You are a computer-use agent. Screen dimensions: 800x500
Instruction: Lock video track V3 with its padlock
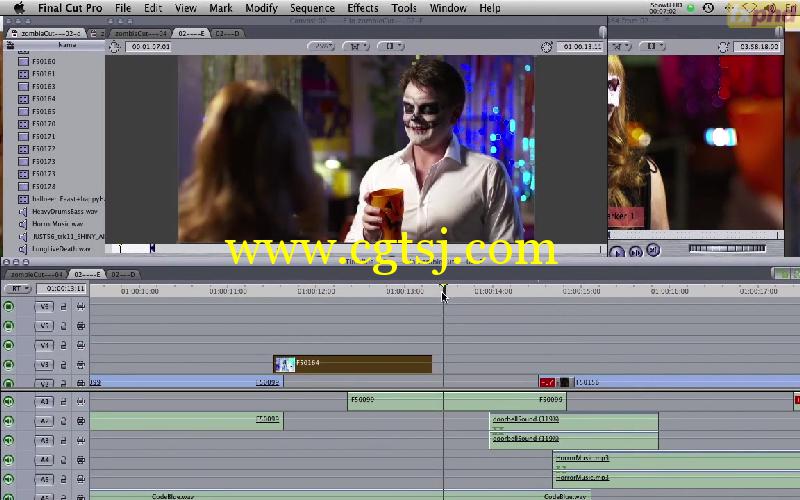63,365
